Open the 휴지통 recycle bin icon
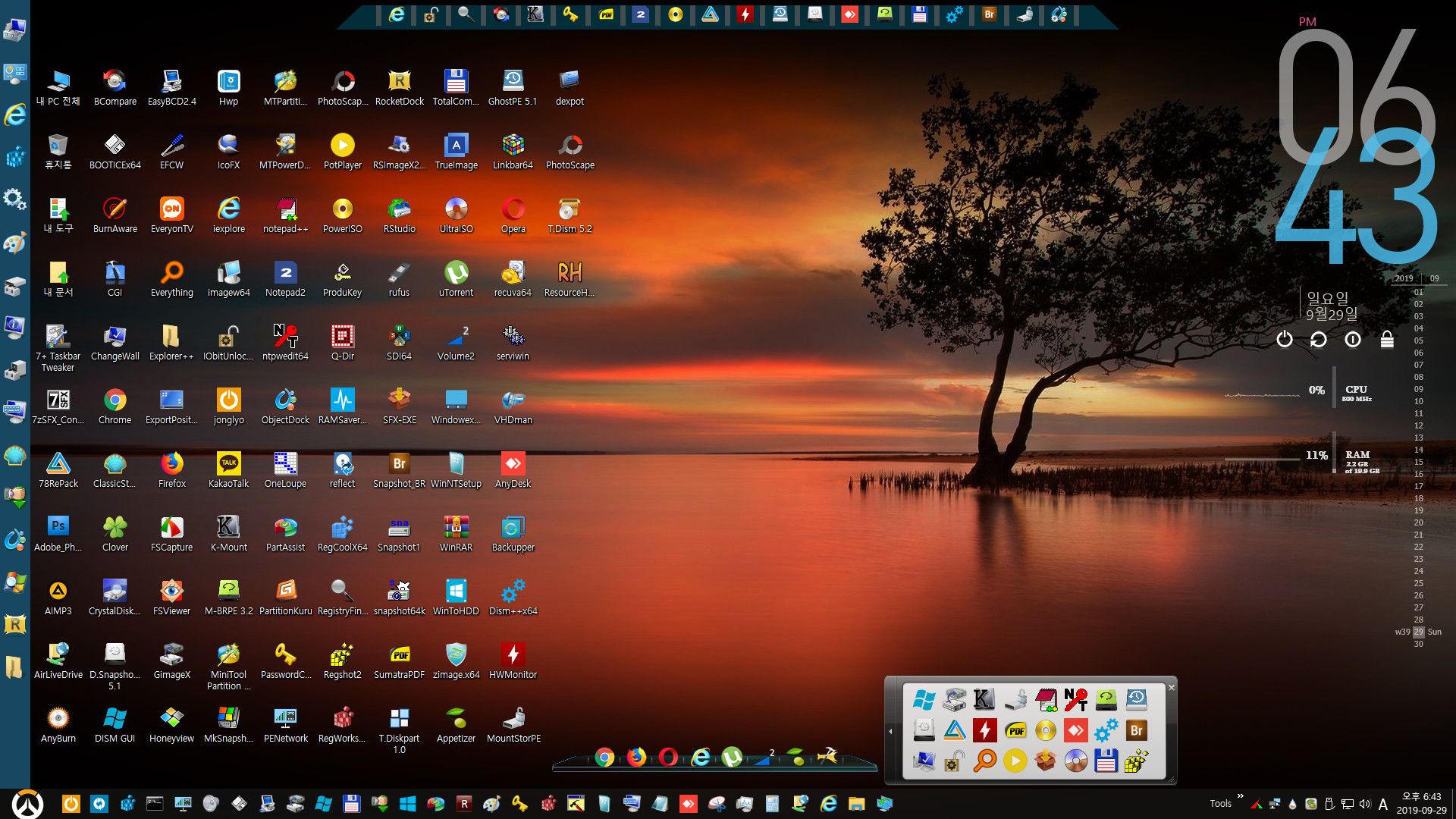1456x819 pixels. (58, 152)
